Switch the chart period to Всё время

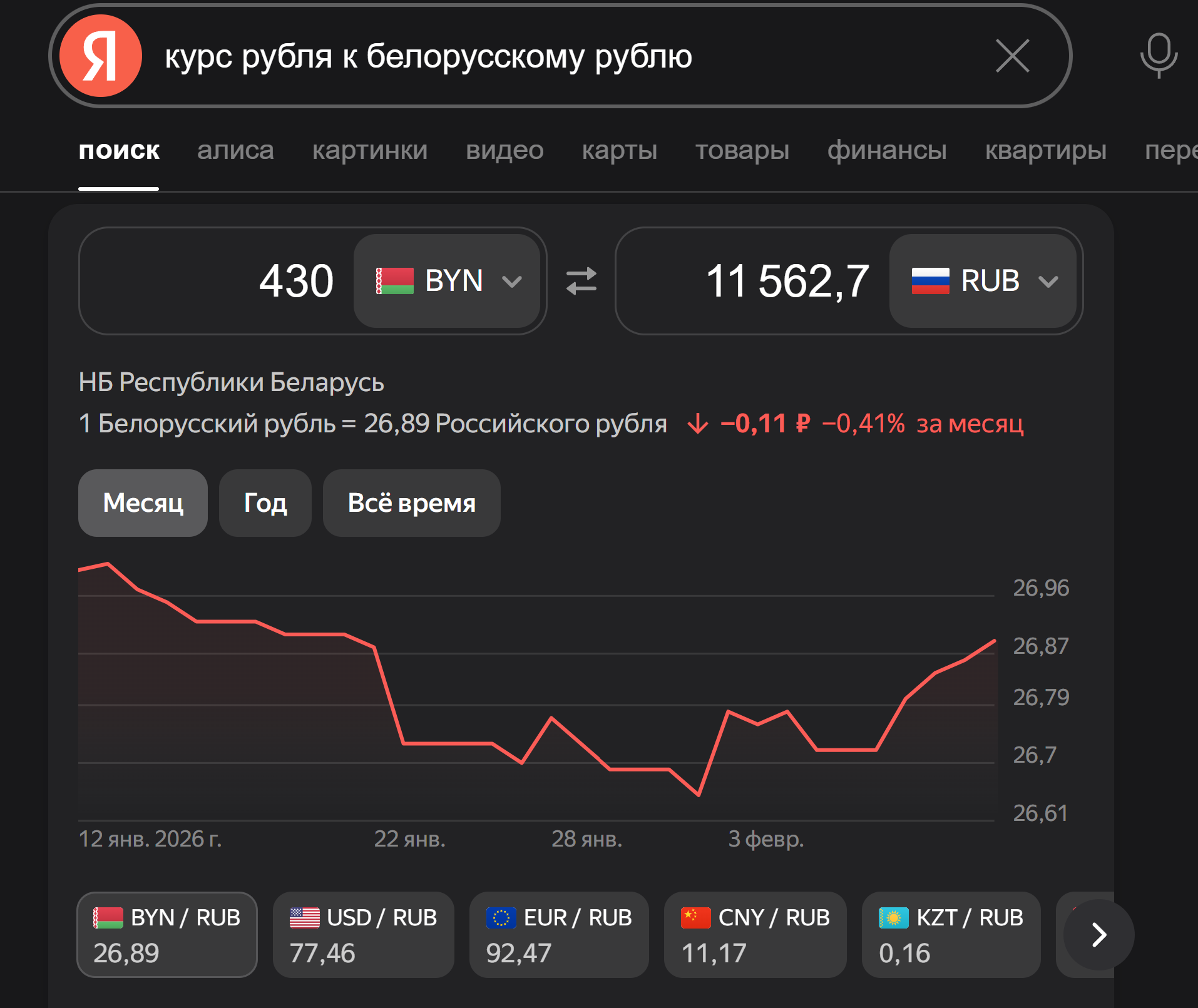click(412, 503)
